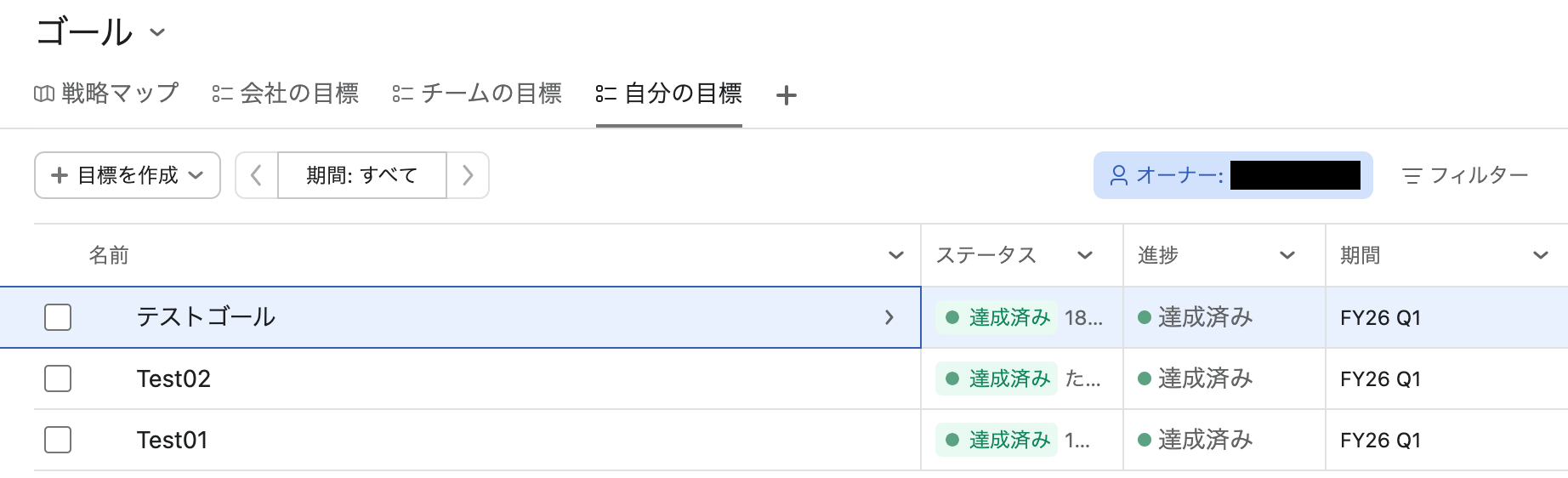Viewport: 1568px width, 478px height.
Task: Go to the previous period with left arrow
Action: coord(256,175)
